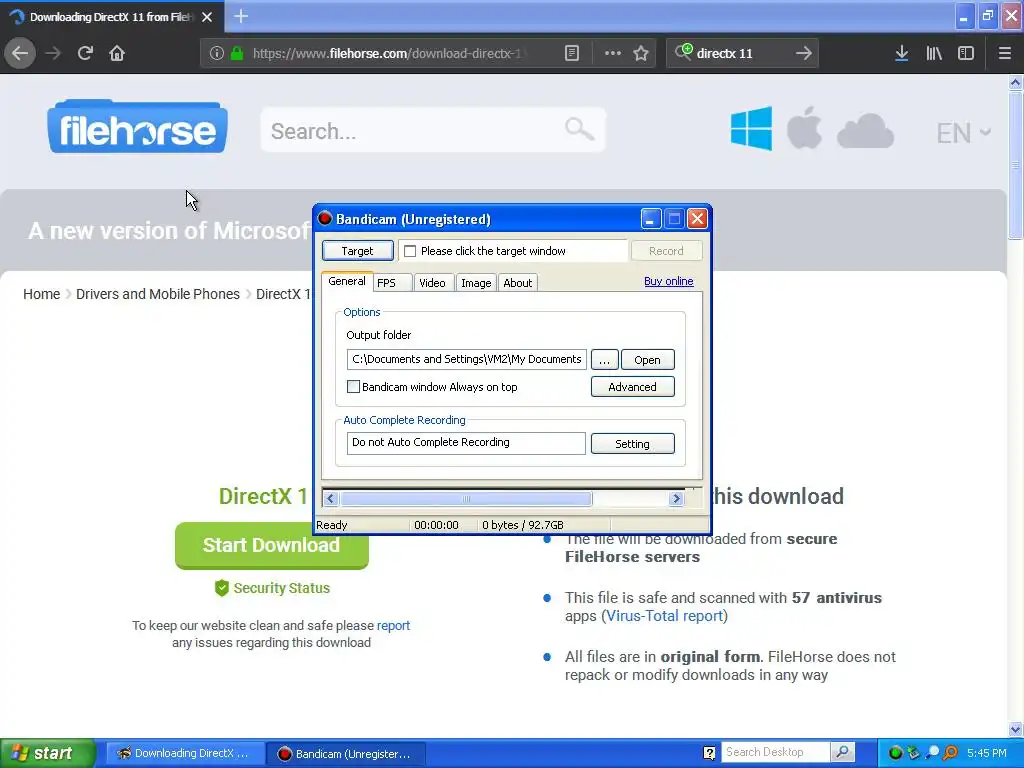Click the Firefox forward arrow
The height and width of the screenshot is (768, 1024).
(x=54, y=53)
